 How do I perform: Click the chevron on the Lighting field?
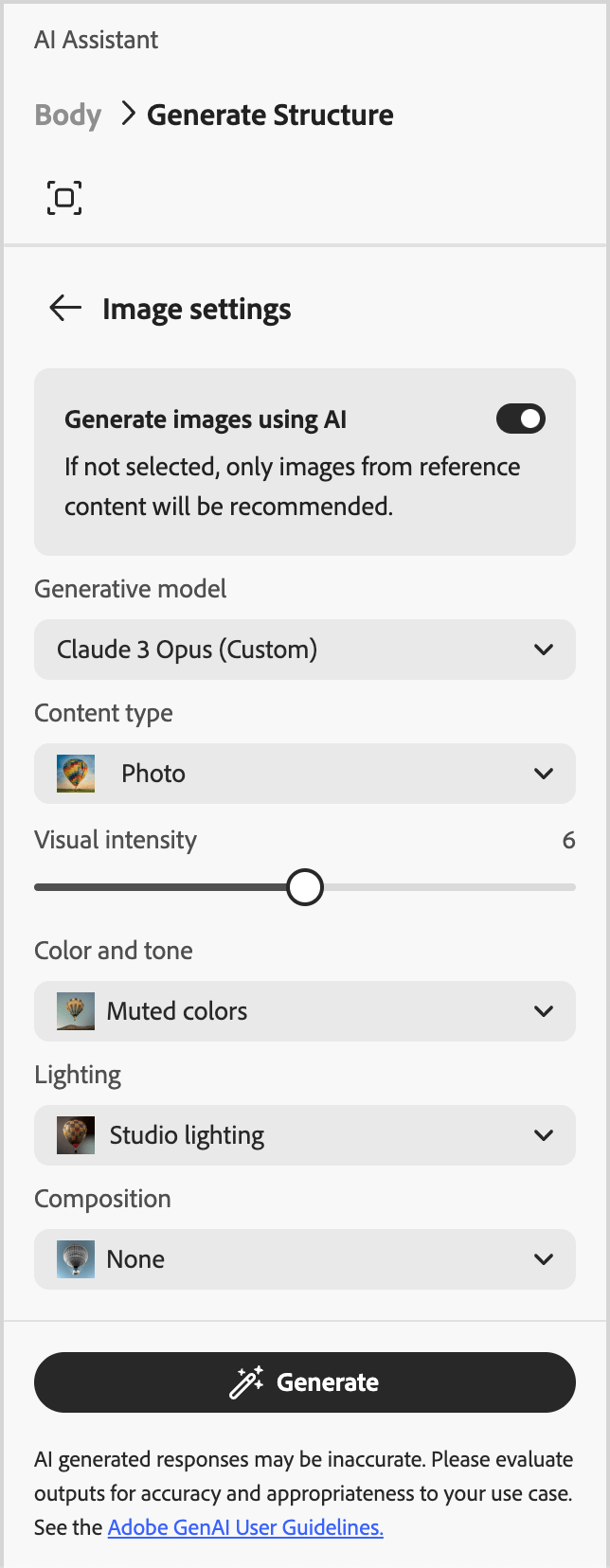[545, 1134]
